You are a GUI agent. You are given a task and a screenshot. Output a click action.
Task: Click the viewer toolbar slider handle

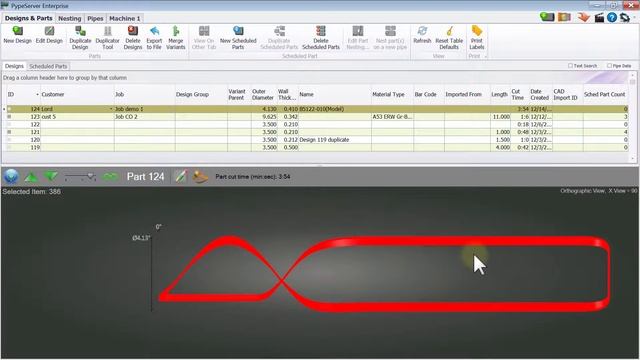[91, 177]
